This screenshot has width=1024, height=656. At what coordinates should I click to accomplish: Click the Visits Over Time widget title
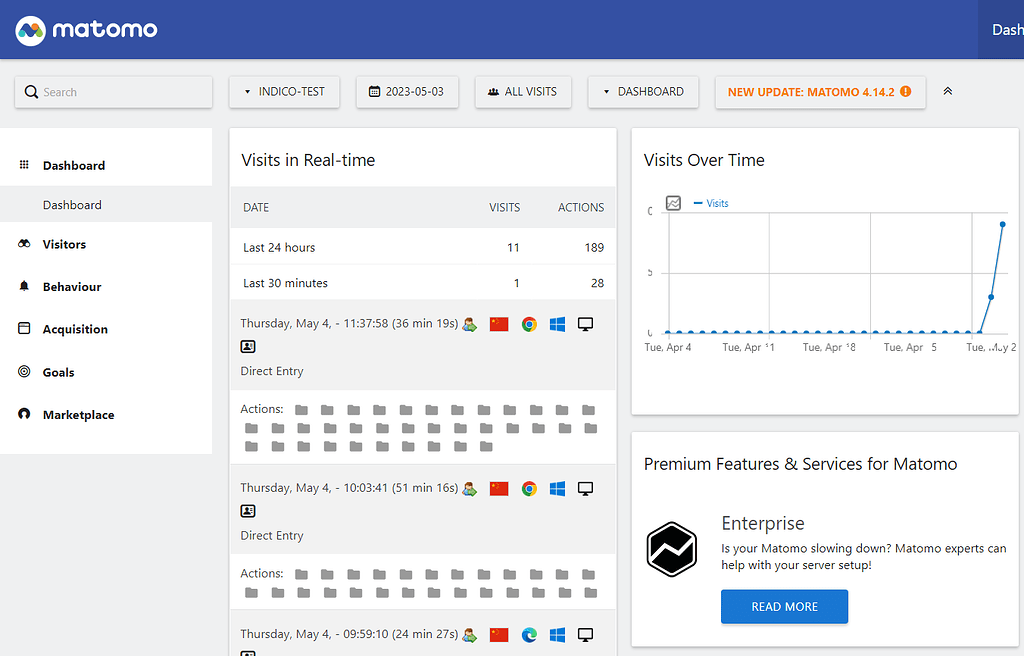coord(704,160)
